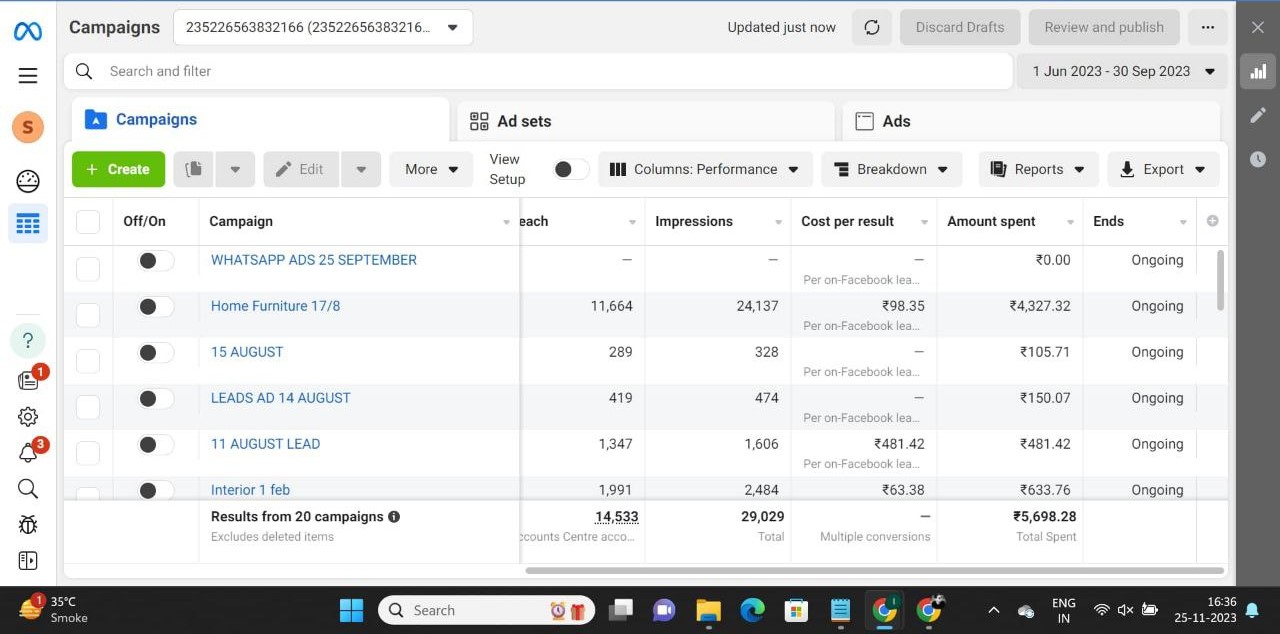Duplicate campaign using the copy icon
This screenshot has width=1280, height=634.
[x=193, y=169]
